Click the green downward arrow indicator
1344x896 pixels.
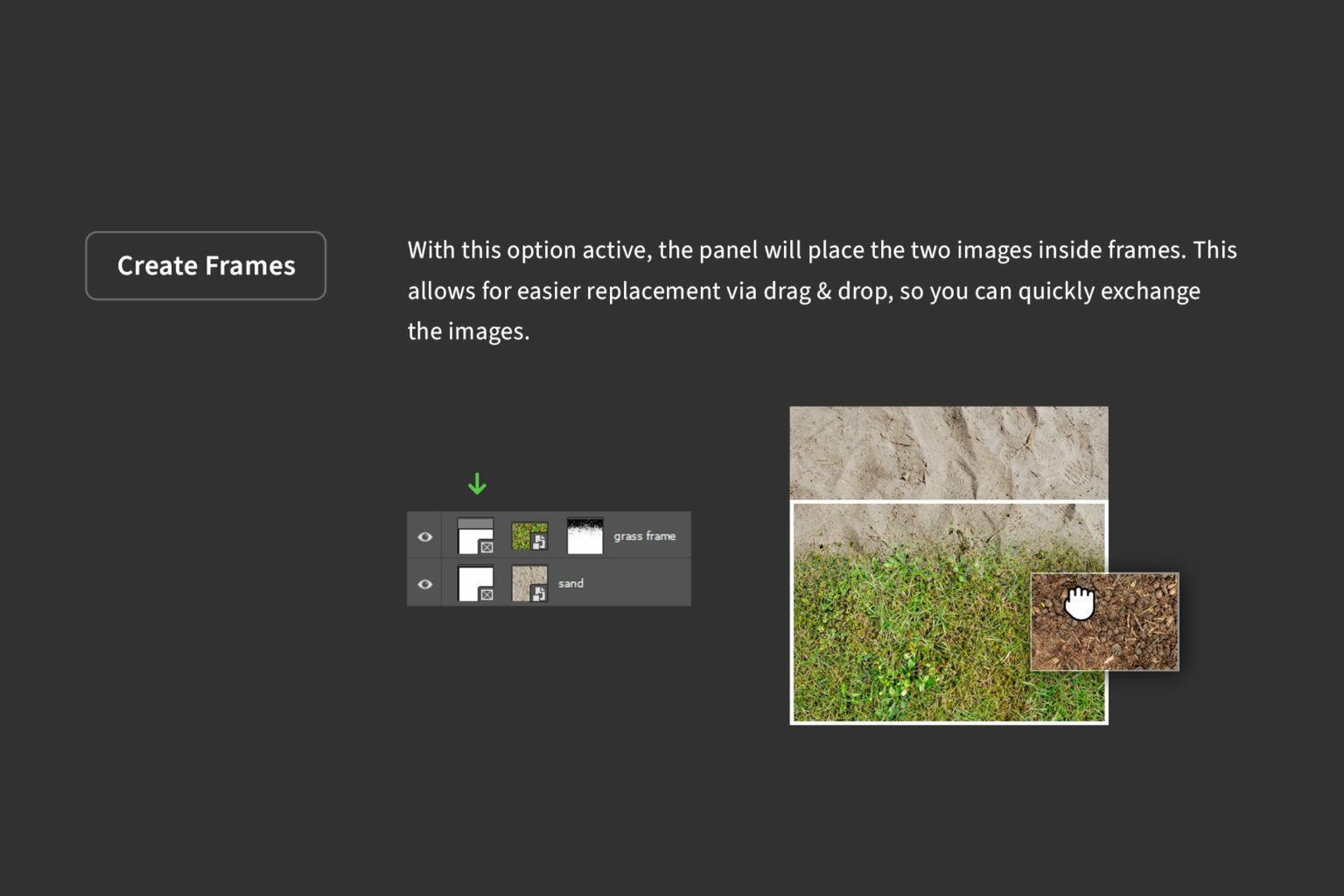tap(478, 483)
